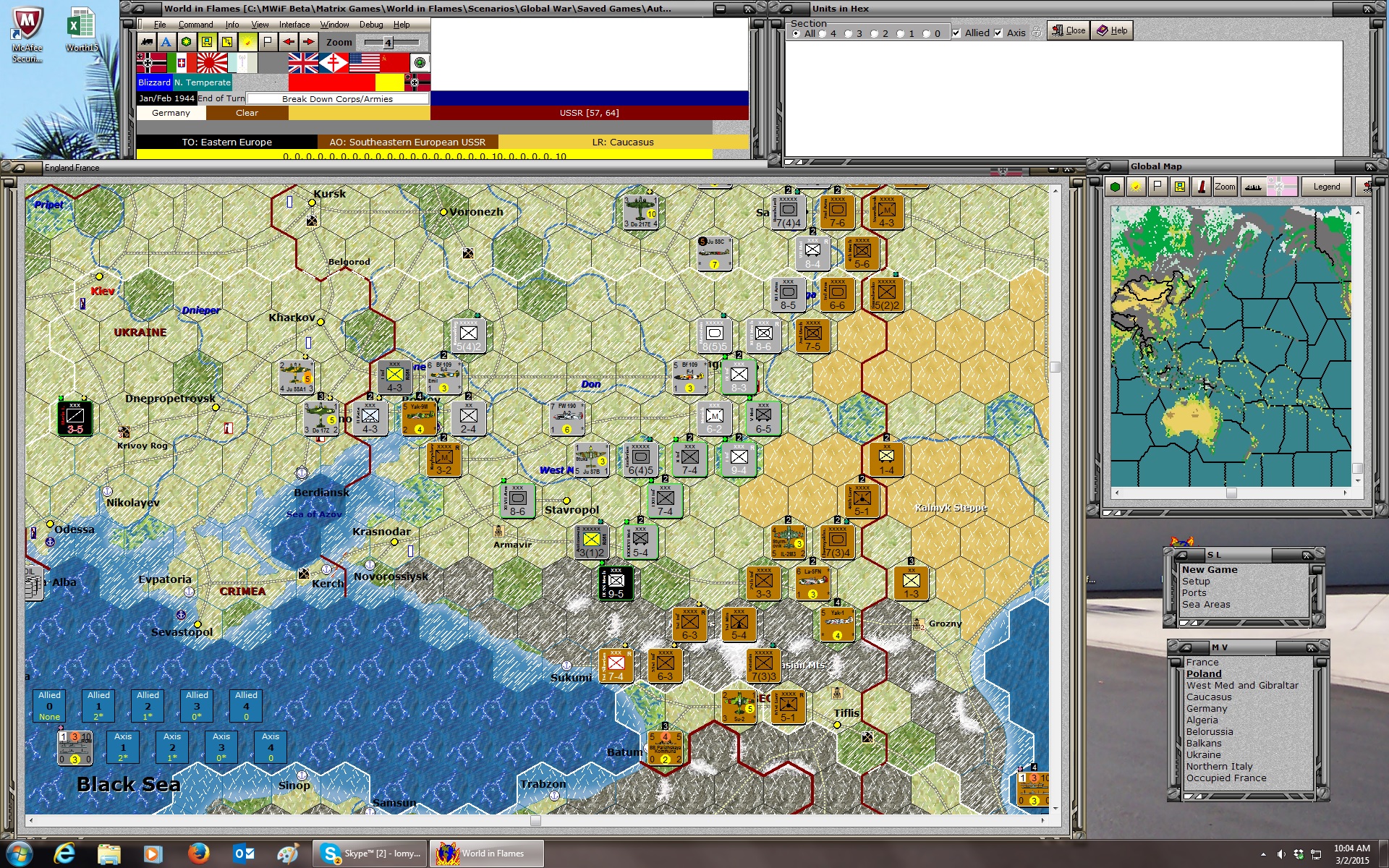The height and width of the screenshot is (868, 1389).
Task: Select the Japanese rising sun flag
Action: coord(212,63)
